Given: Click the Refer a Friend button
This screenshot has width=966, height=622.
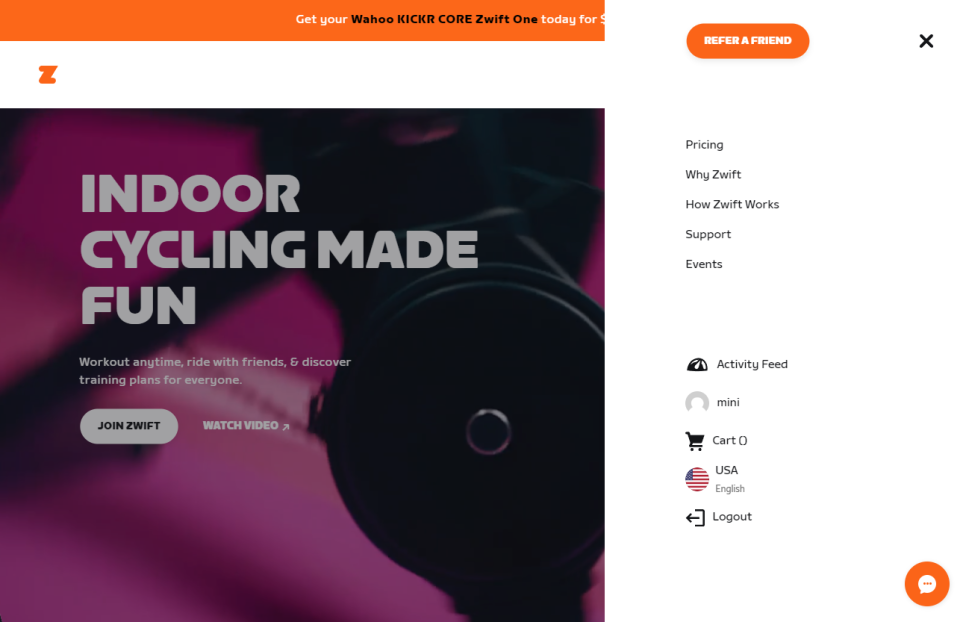Looking at the screenshot, I should click(x=748, y=41).
